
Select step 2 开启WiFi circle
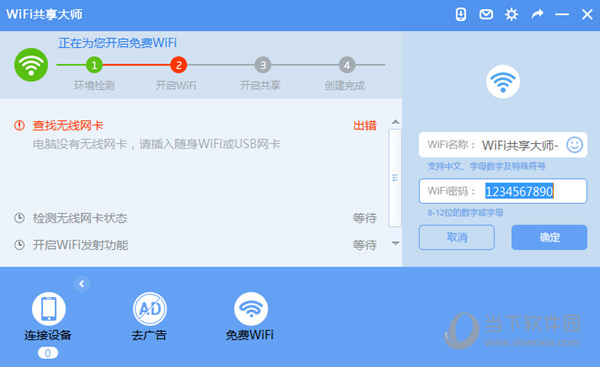(x=178, y=65)
